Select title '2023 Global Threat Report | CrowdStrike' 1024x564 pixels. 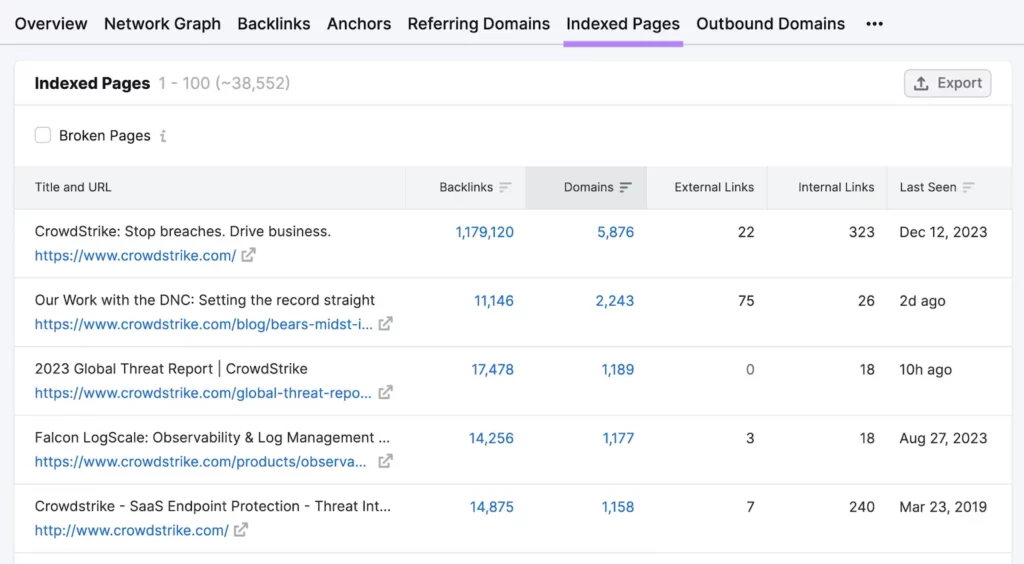171,369
